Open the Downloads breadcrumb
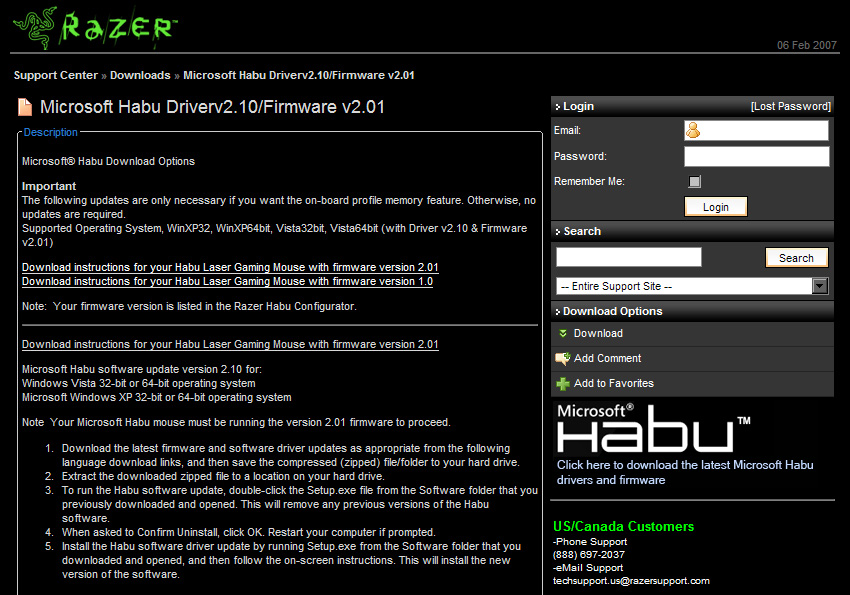850x595 pixels. [140, 75]
